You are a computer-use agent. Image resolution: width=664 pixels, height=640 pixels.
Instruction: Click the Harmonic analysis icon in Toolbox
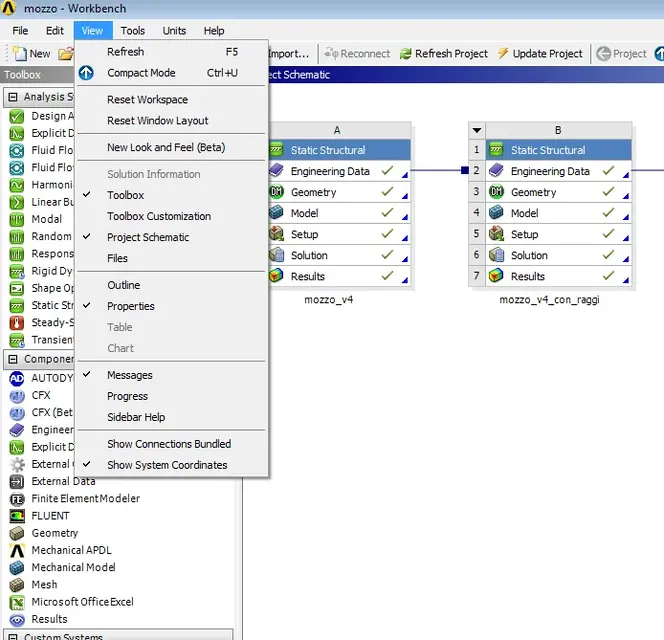[17, 185]
